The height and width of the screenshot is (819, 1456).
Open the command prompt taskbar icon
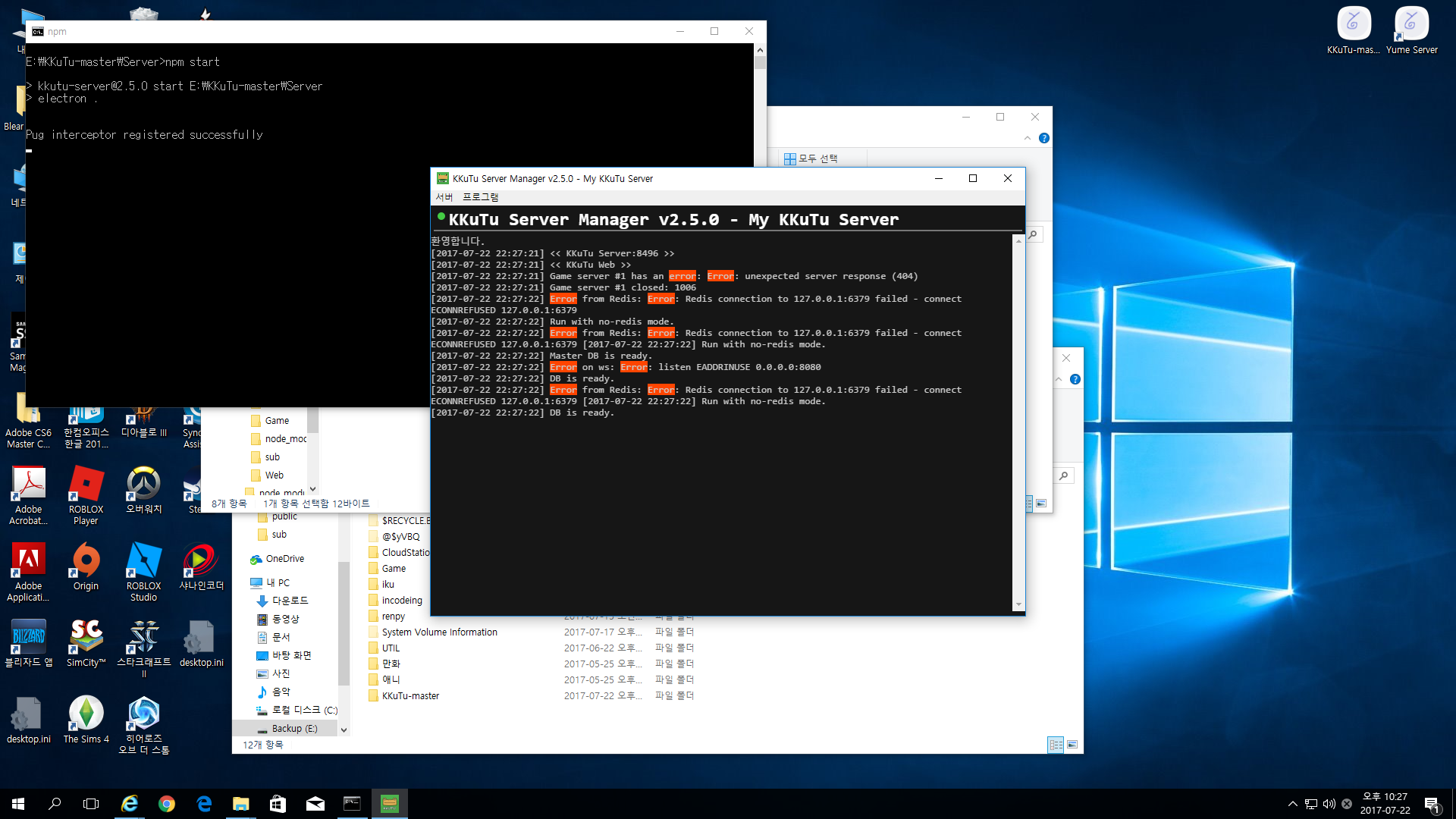click(x=352, y=803)
